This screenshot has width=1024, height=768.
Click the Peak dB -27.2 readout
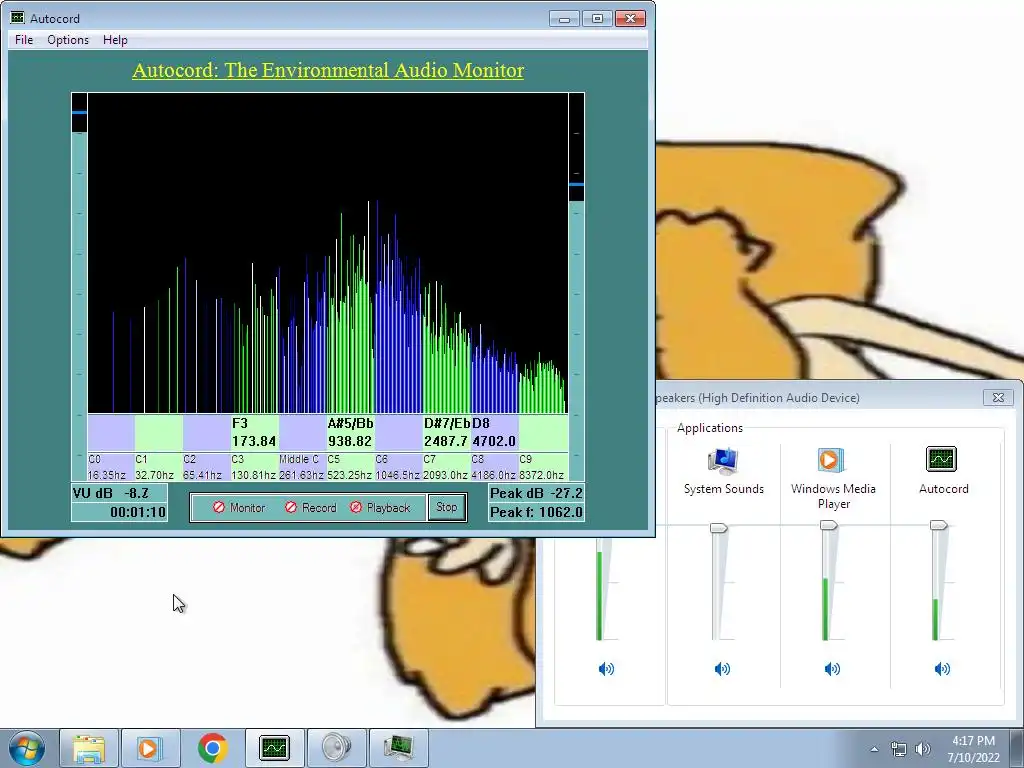pyautogui.click(x=536, y=493)
